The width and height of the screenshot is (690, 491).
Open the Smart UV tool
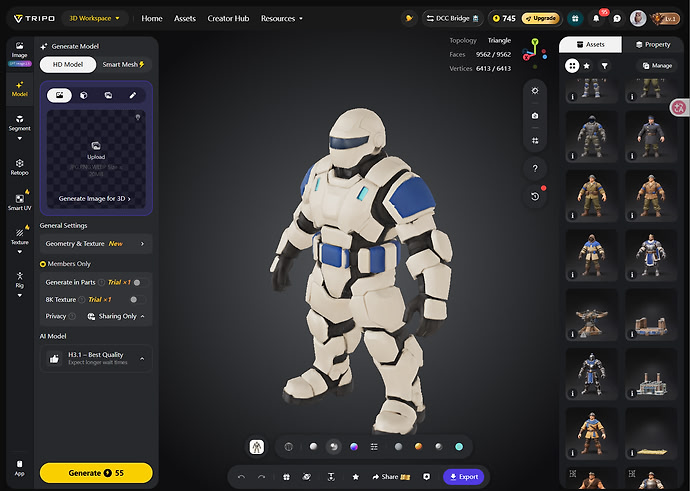(x=19, y=202)
